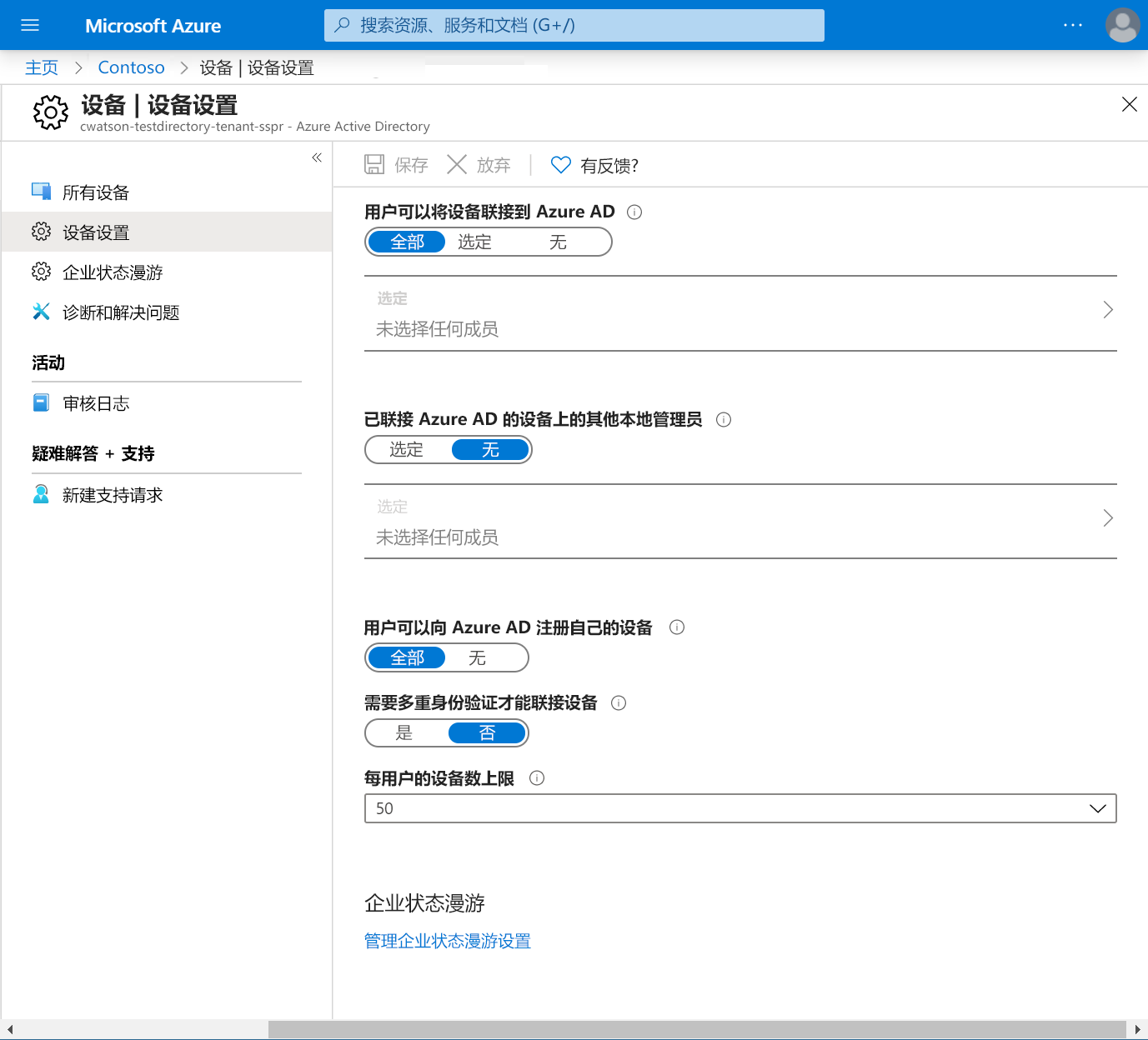Image resolution: width=1148 pixels, height=1040 pixels.
Task: Click the 放弃 button
Action: [479, 165]
